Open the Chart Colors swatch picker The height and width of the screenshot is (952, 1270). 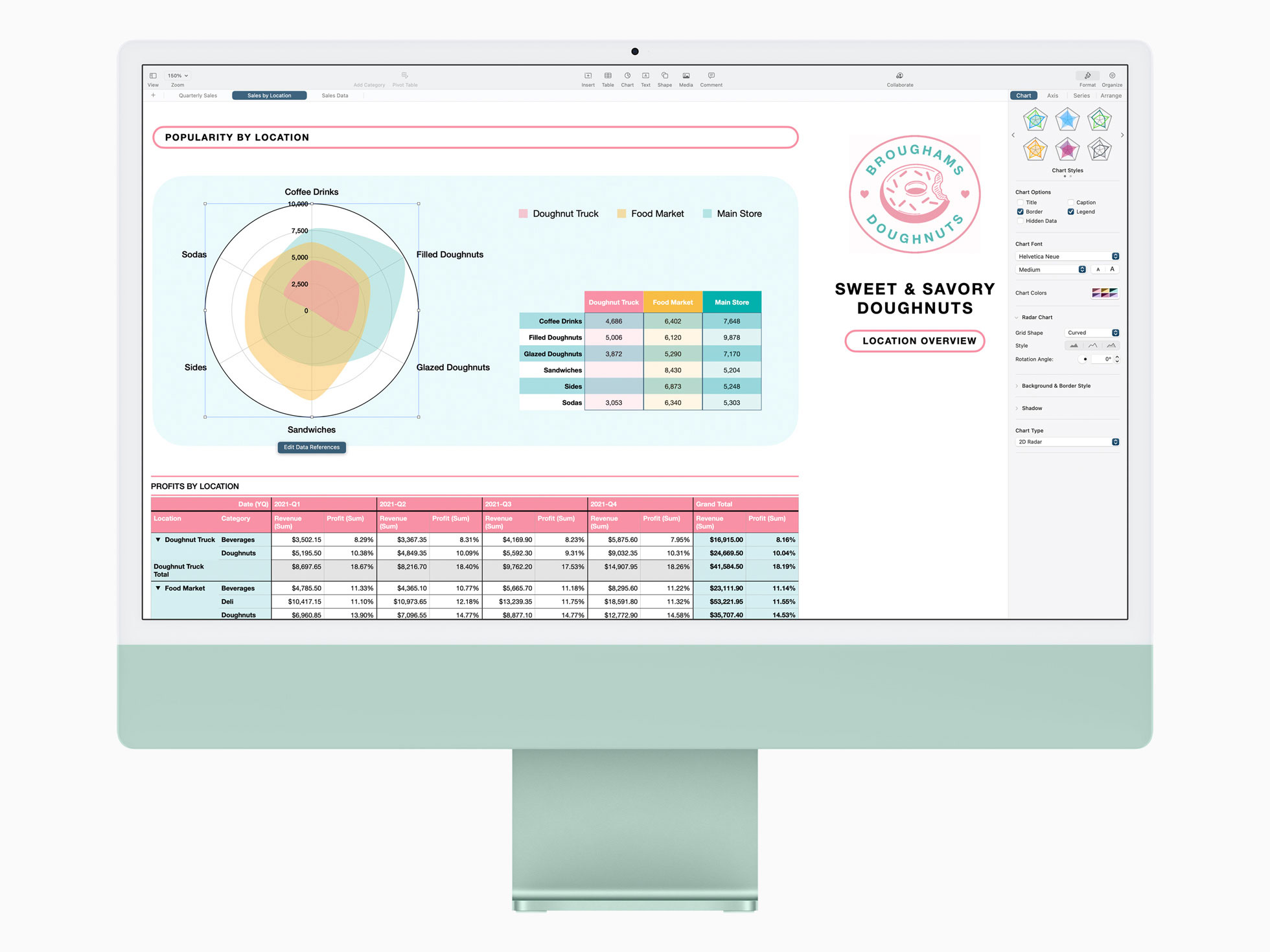pos(1105,293)
